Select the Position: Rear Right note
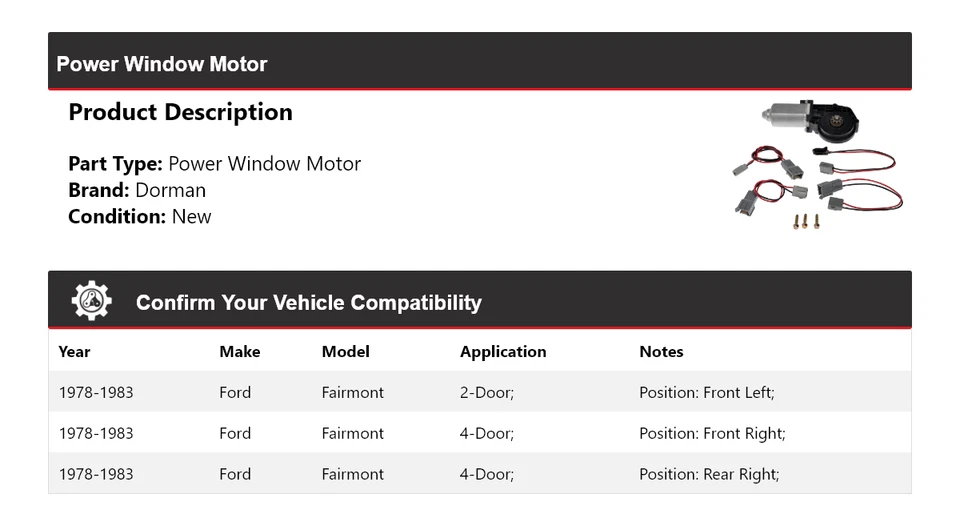This screenshot has width=960, height=526. (709, 474)
